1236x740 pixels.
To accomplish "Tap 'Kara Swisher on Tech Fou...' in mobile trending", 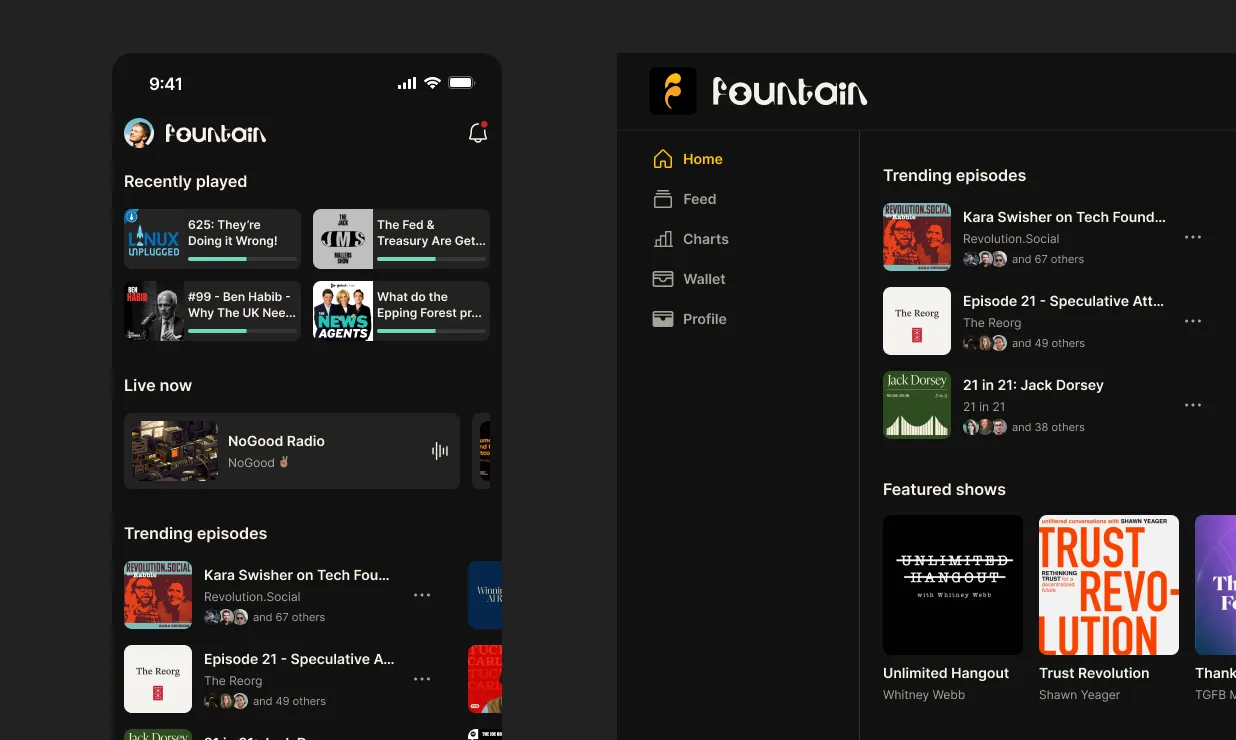I will pyautogui.click(x=297, y=575).
